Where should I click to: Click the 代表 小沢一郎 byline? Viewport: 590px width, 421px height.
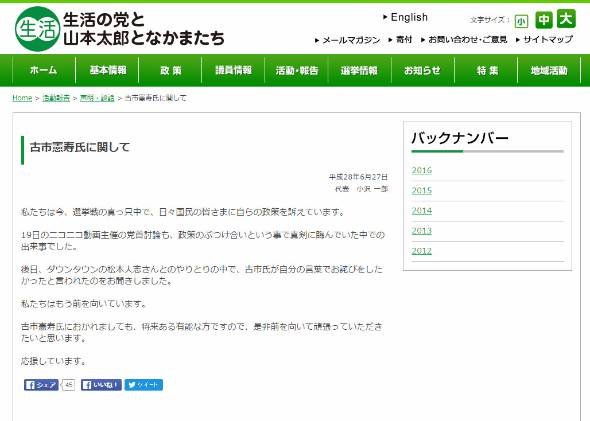click(x=361, y=189)
